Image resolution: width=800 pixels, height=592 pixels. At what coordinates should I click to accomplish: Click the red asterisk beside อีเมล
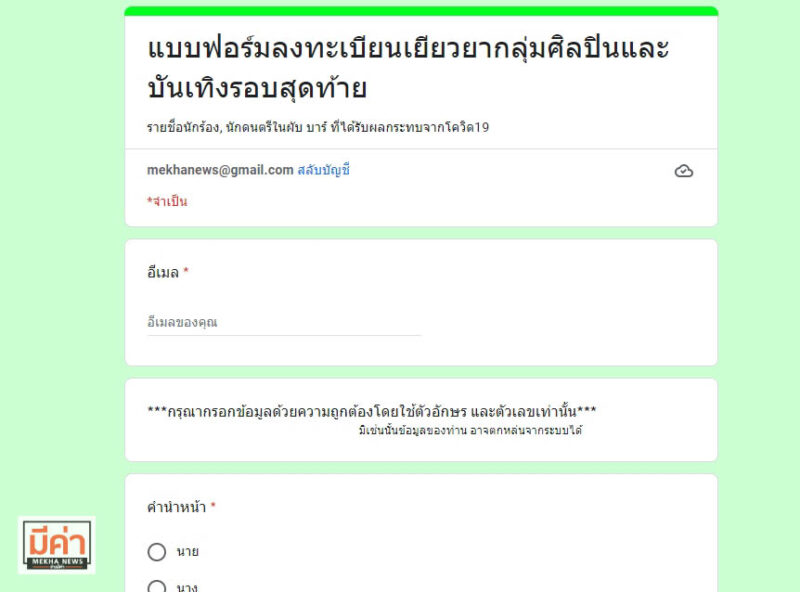[x=186, y=270]
